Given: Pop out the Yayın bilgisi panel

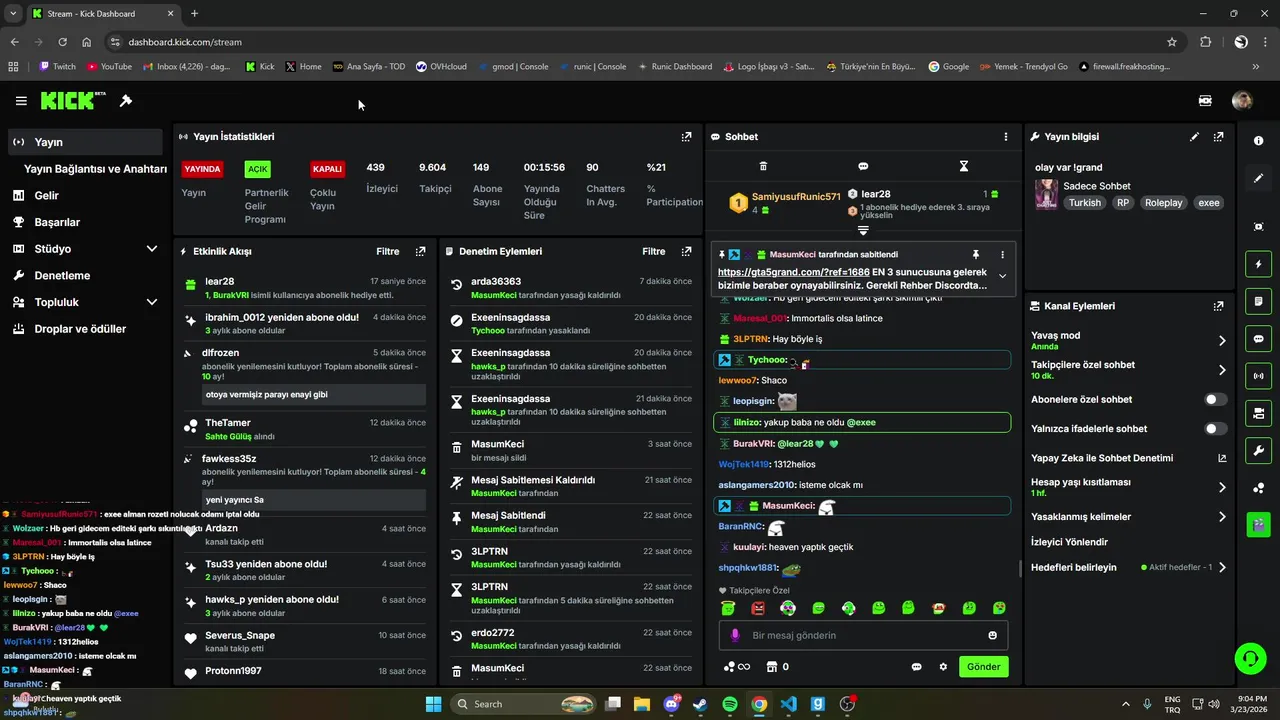Looking at the screenshot, I should click(x=1218, y=137).
